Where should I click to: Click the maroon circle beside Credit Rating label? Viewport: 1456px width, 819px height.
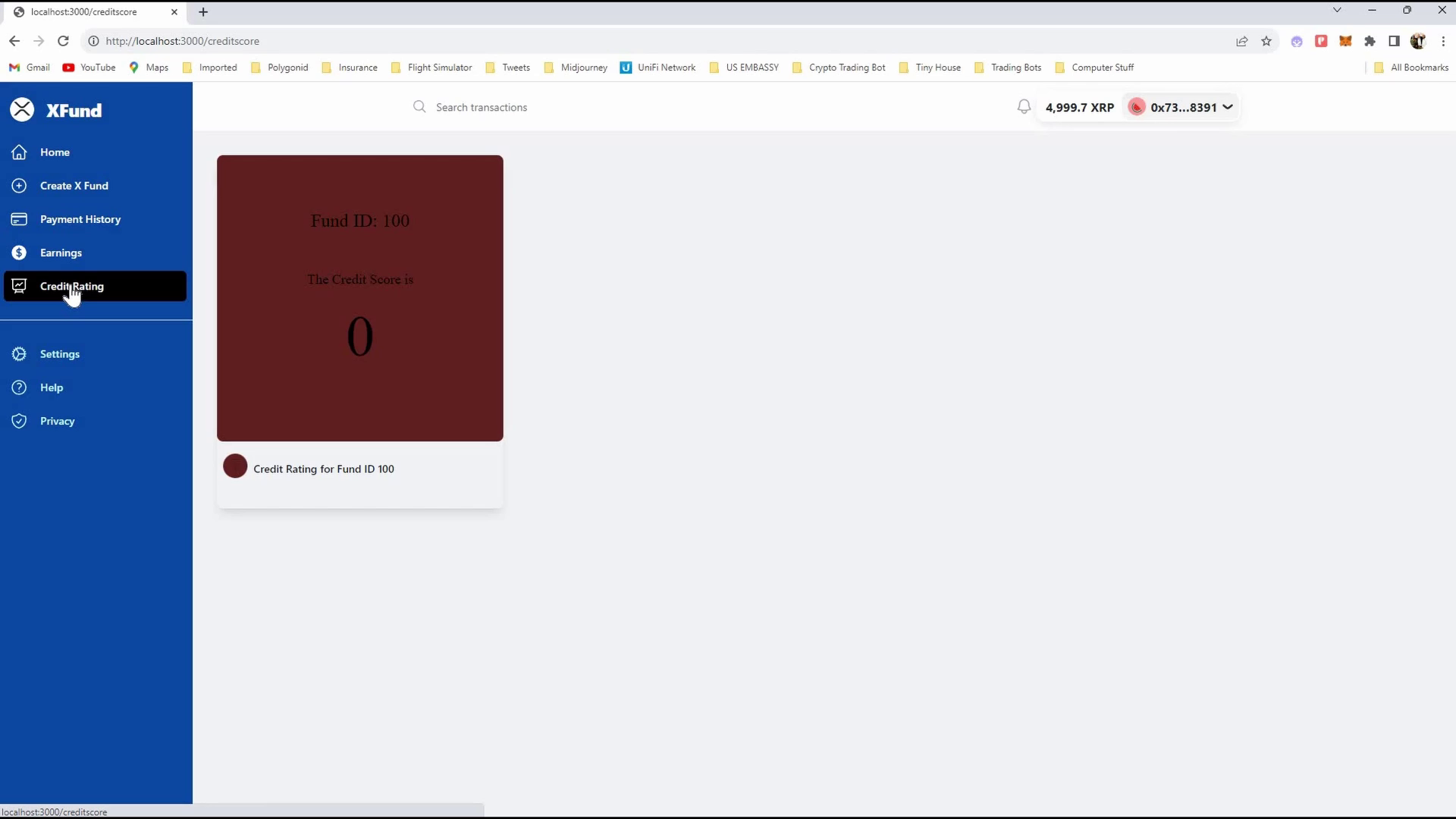click(x=235, y=466)
